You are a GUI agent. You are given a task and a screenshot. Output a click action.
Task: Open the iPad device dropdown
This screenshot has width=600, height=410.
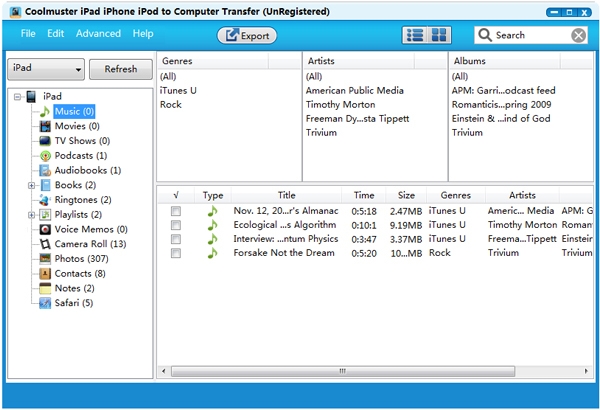click(x=46, y=69)
